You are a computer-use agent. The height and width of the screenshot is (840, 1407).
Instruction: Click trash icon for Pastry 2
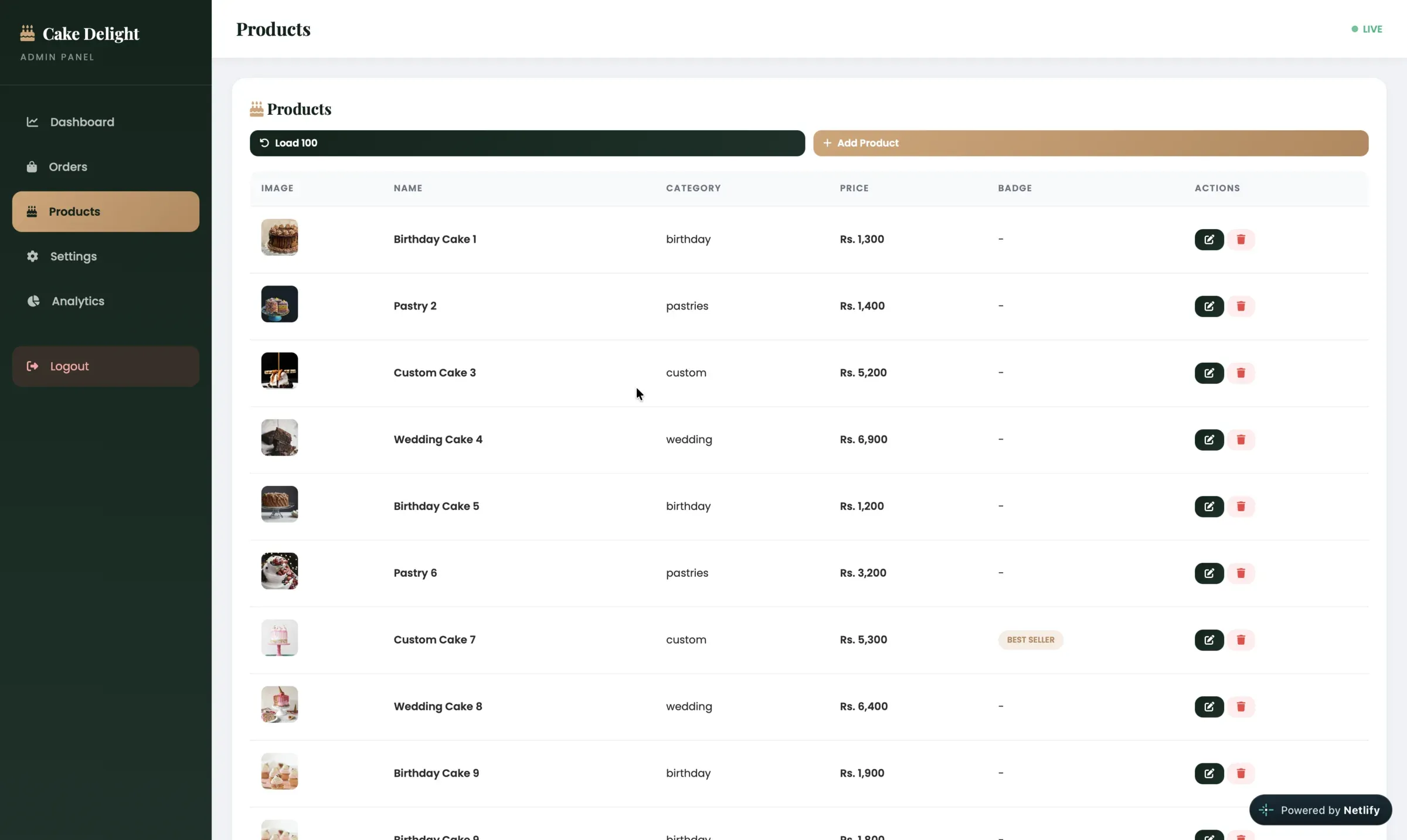(x=1241, y=306)
